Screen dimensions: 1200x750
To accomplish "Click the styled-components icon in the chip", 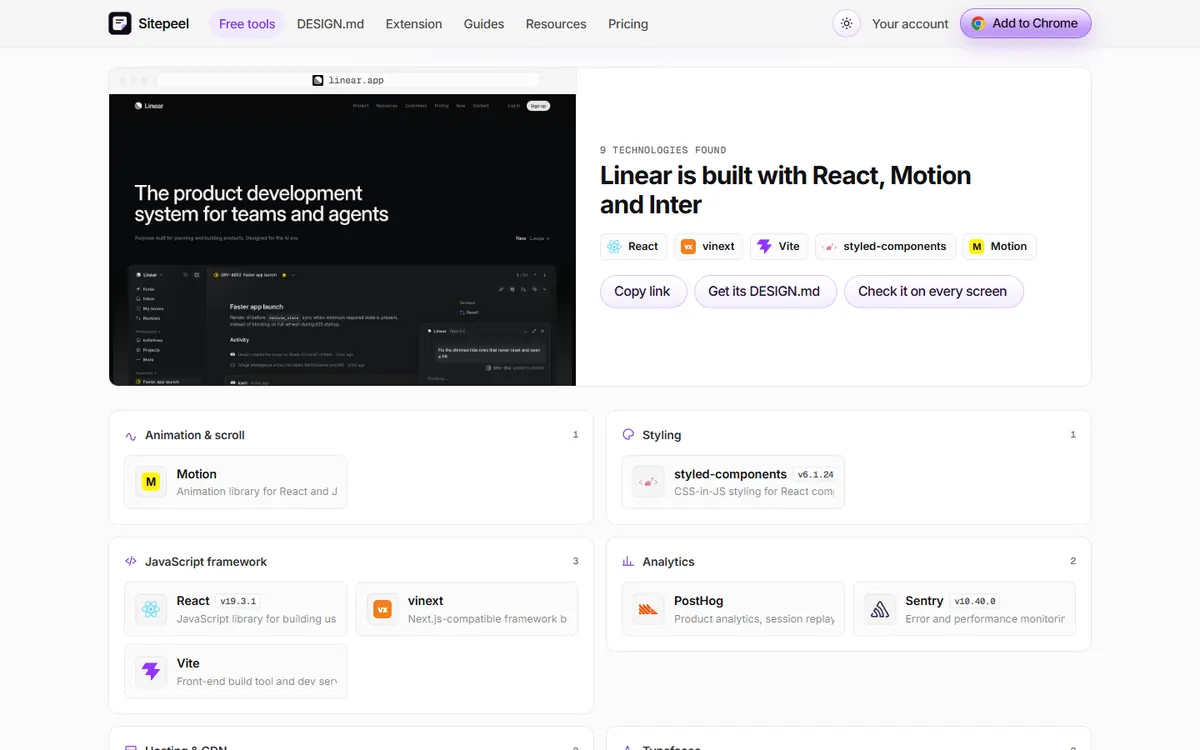I will click(x=829, y=246).
